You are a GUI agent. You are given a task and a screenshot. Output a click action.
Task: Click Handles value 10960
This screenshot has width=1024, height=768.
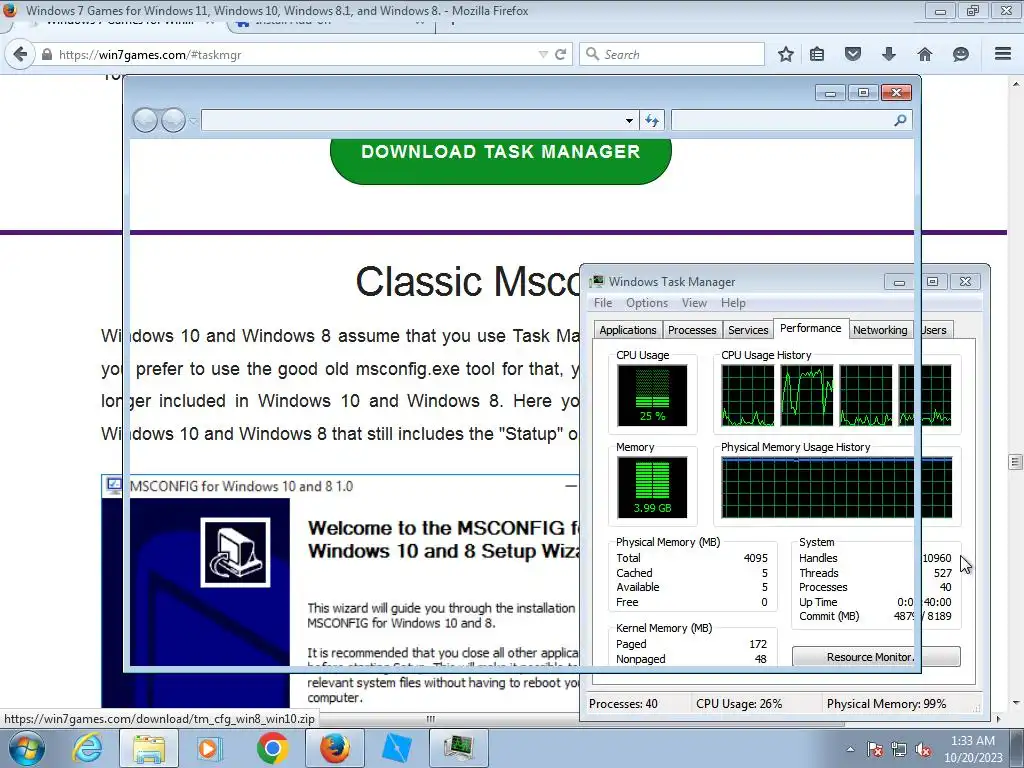pyautogui.click(x=936, y=558)
